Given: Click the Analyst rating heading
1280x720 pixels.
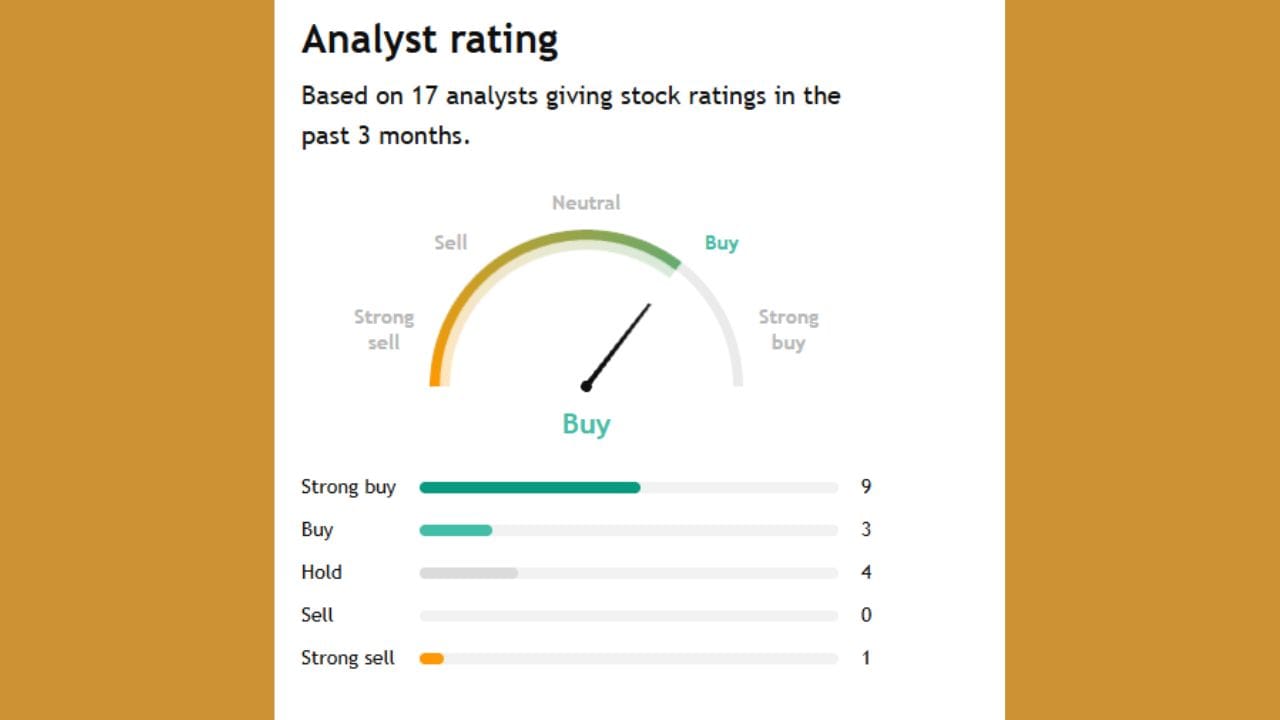Looking at the screenshot, I should [430, 40].
